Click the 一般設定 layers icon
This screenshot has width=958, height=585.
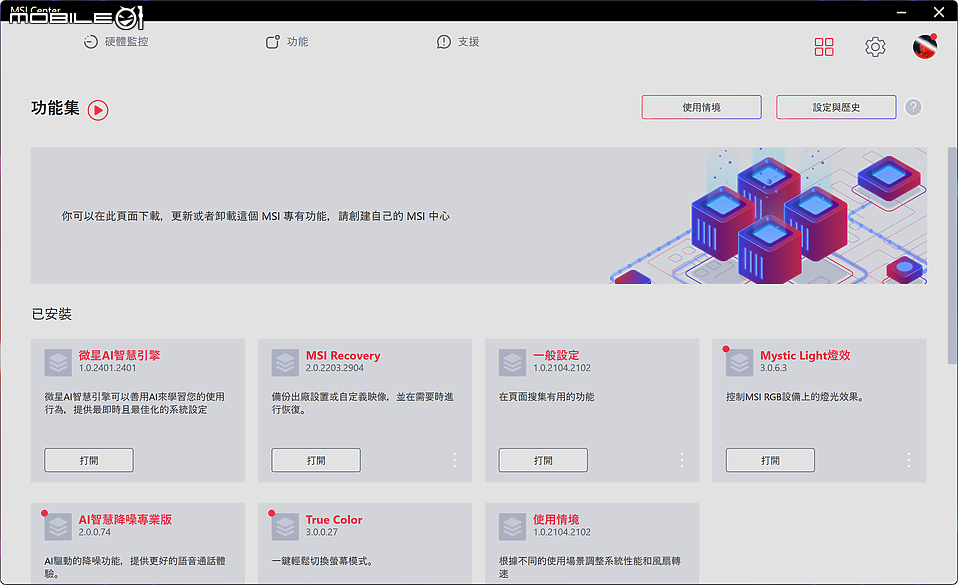click(x=513, y=362)
